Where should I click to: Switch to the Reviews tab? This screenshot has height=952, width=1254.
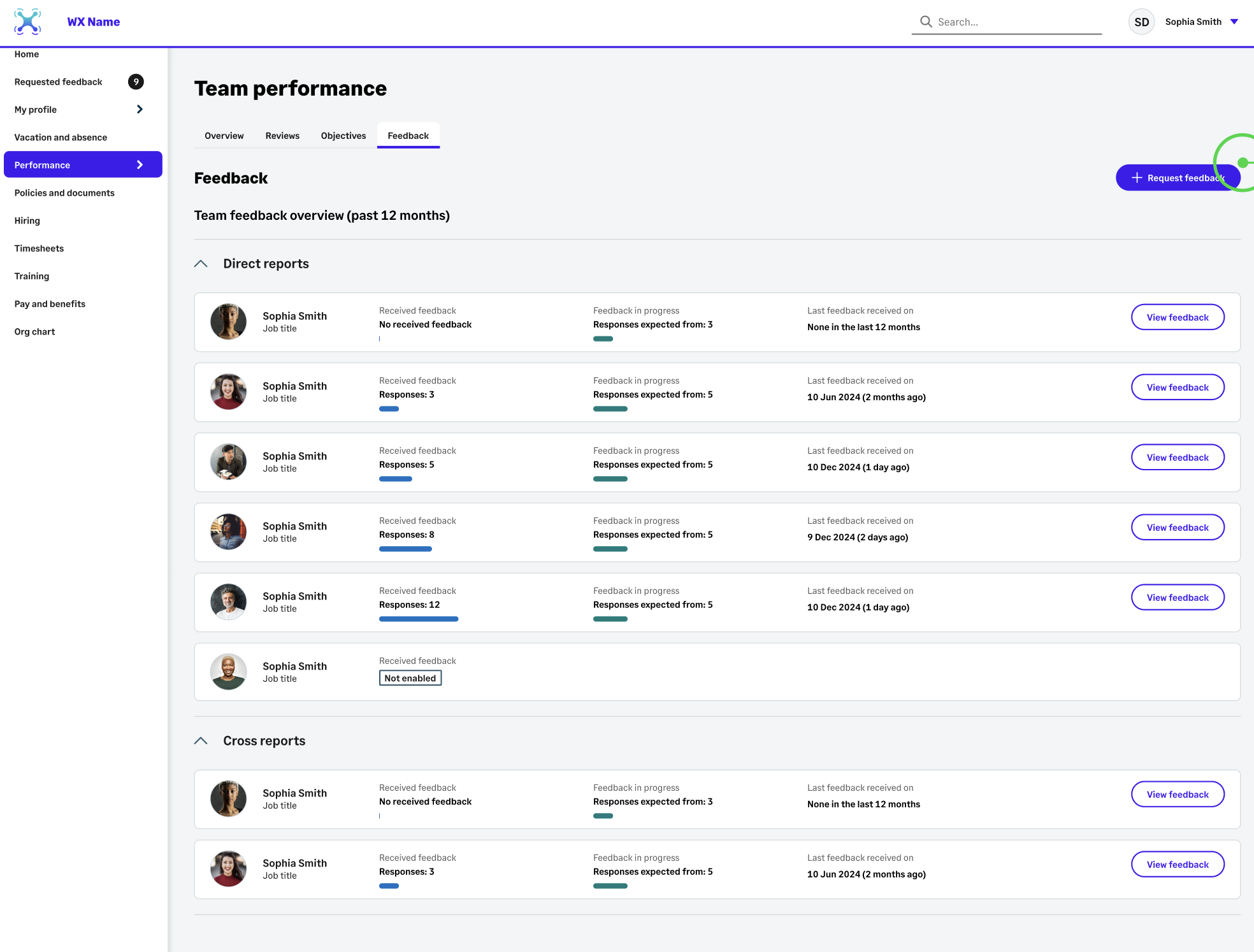coord(282,136)
